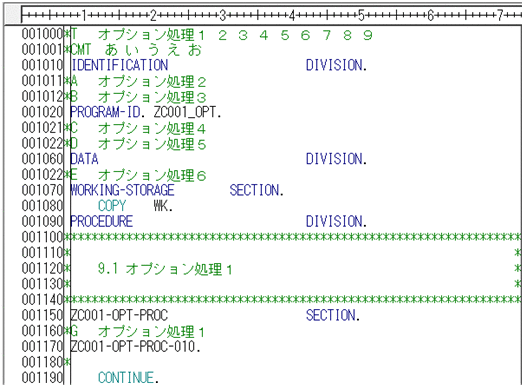This screenshot has width=525, height=388.
Task: Click the WORKING-STORAGE keyword
Action: coord(123,190)
